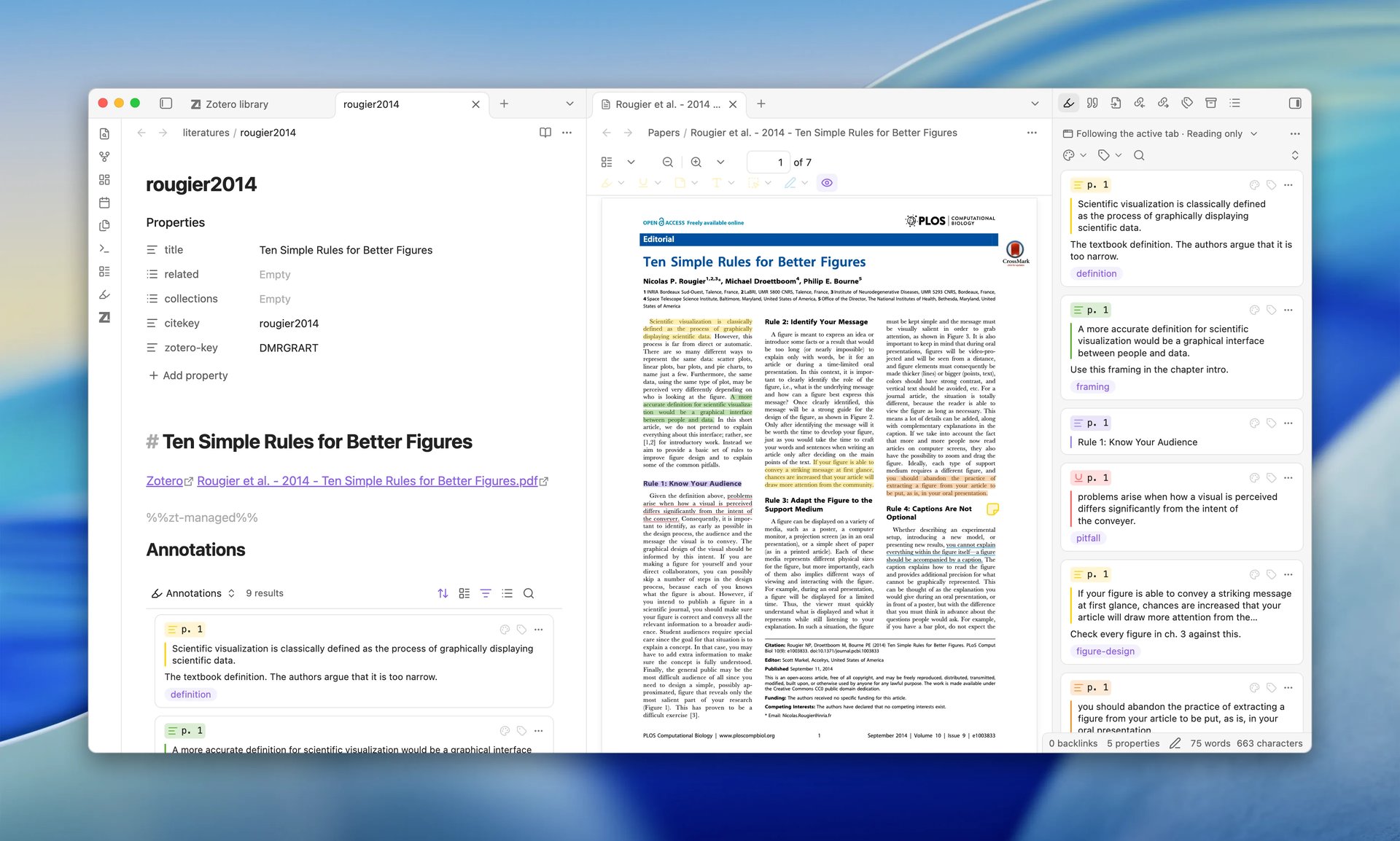The image size is (1400, 841).
Task: Open the Zotero link in the note
Action: [x=169, y=481]
